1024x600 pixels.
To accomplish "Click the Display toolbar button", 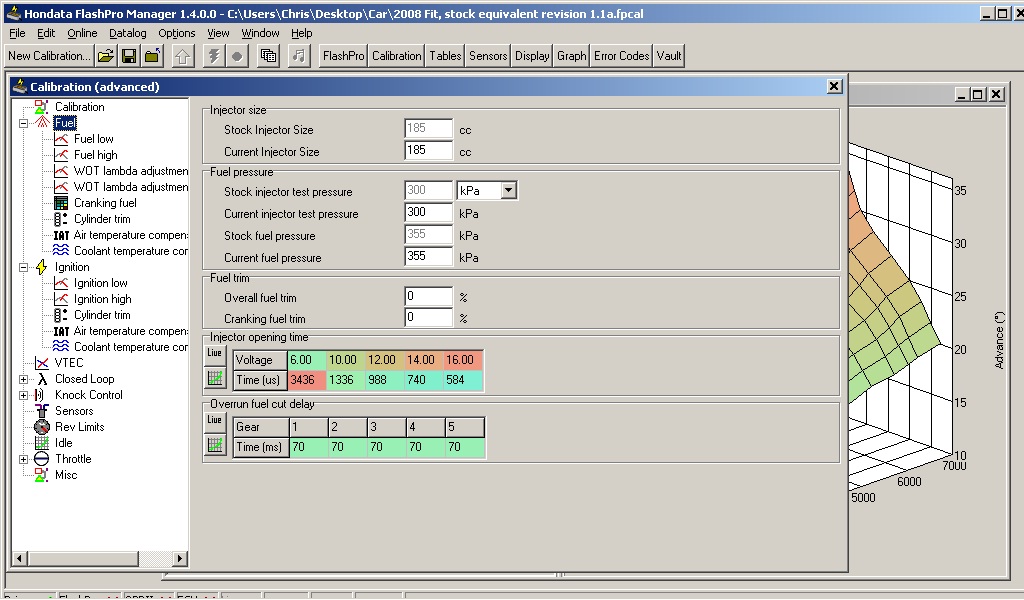I will pyautogui.click(x=532, y=56).
